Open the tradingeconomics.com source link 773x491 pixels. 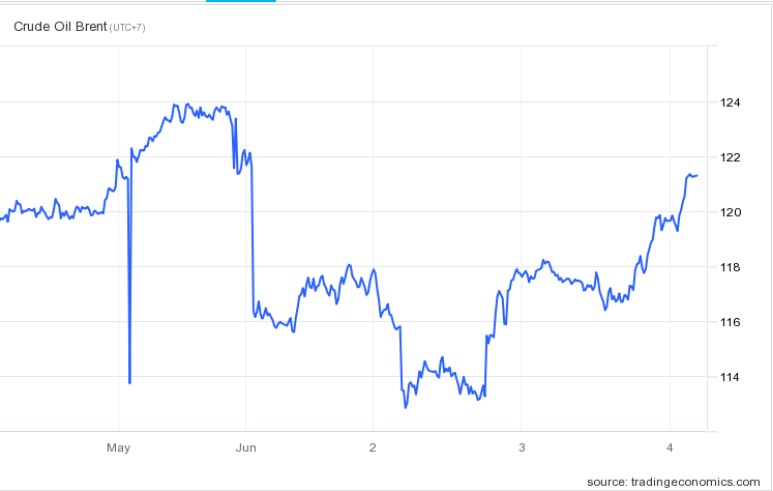point(673,481)
